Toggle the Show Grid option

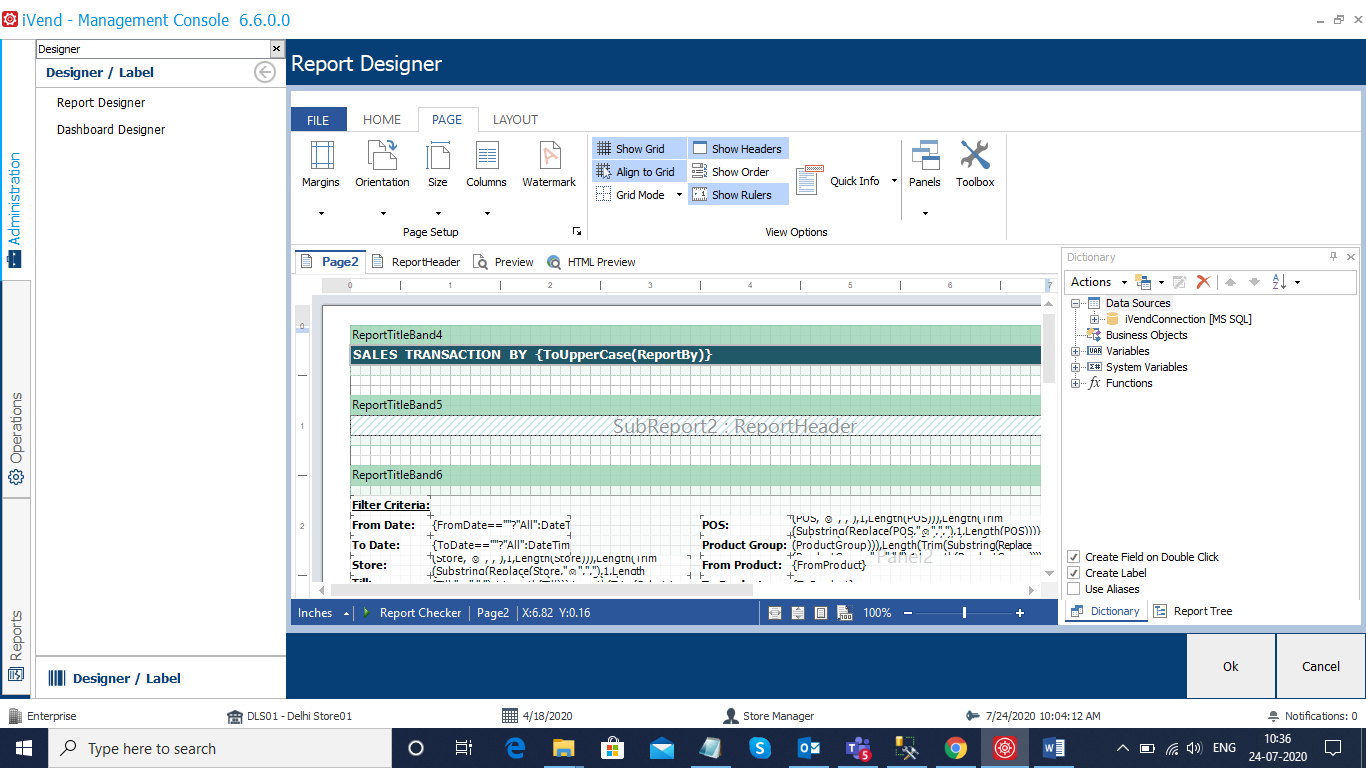coord(639,149)
